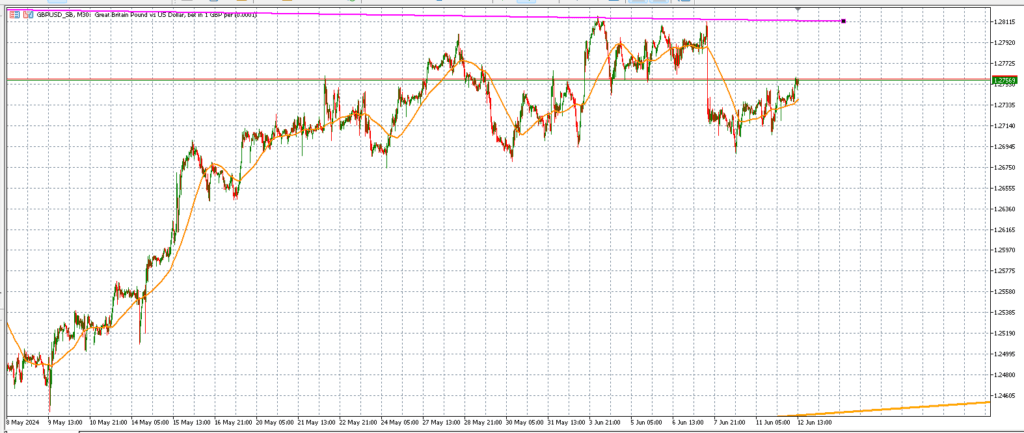The height and width of the screenshot is (433, 1024).
Task: Click the 1.26360 price scale label
Action: pyautogui.click(x=1004, y=209)
